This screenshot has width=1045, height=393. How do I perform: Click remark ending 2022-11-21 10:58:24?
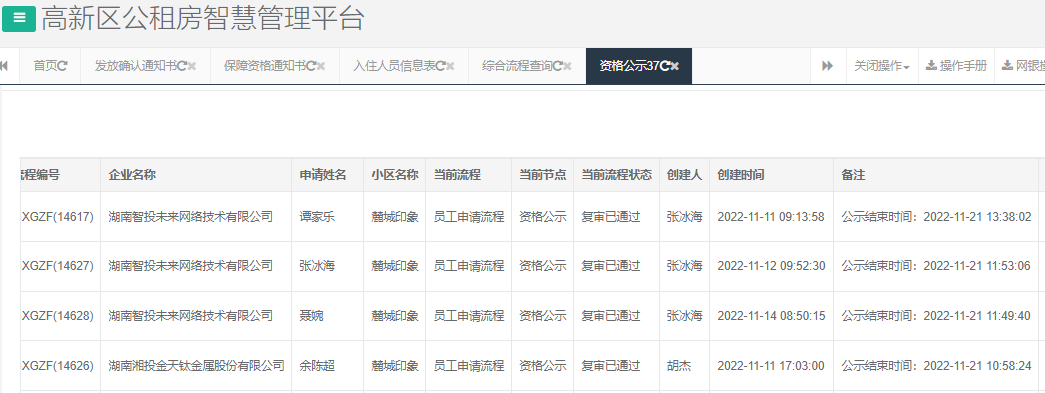click(936, 366)
